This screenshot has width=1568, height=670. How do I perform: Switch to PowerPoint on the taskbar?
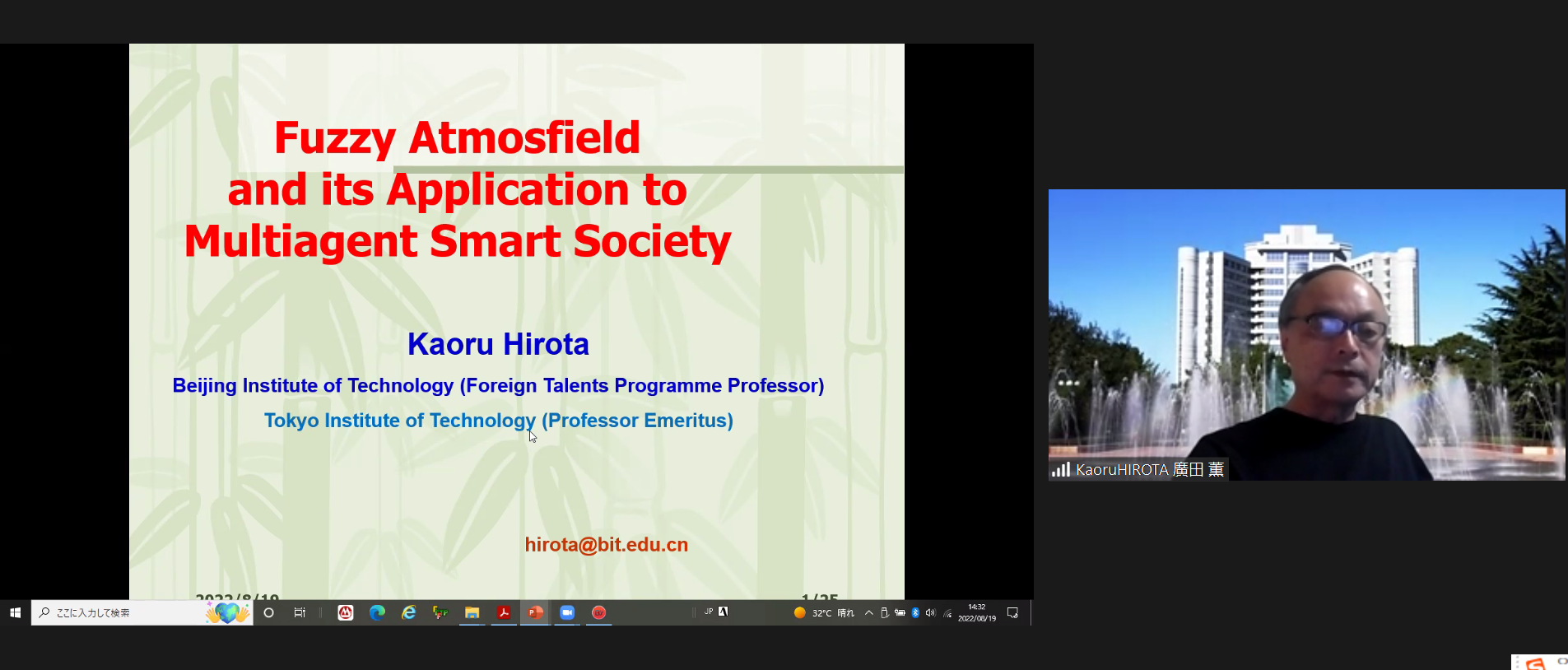tap(535, 612)
